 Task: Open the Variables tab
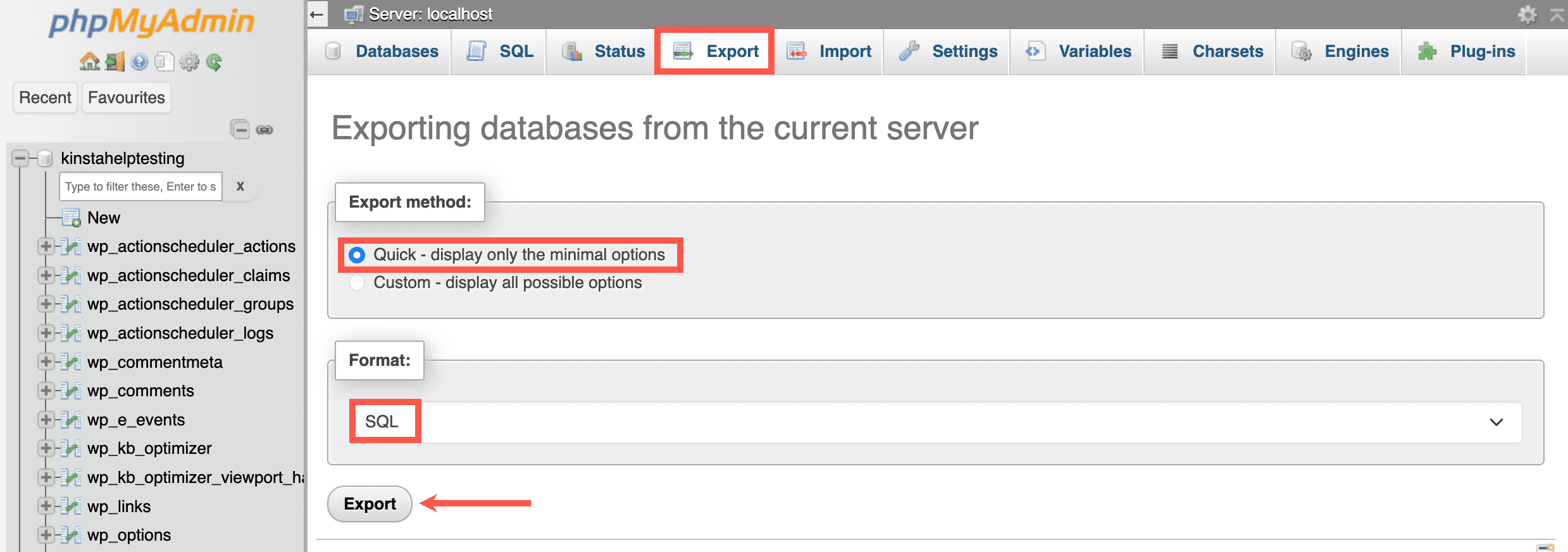click(1078, 51)
